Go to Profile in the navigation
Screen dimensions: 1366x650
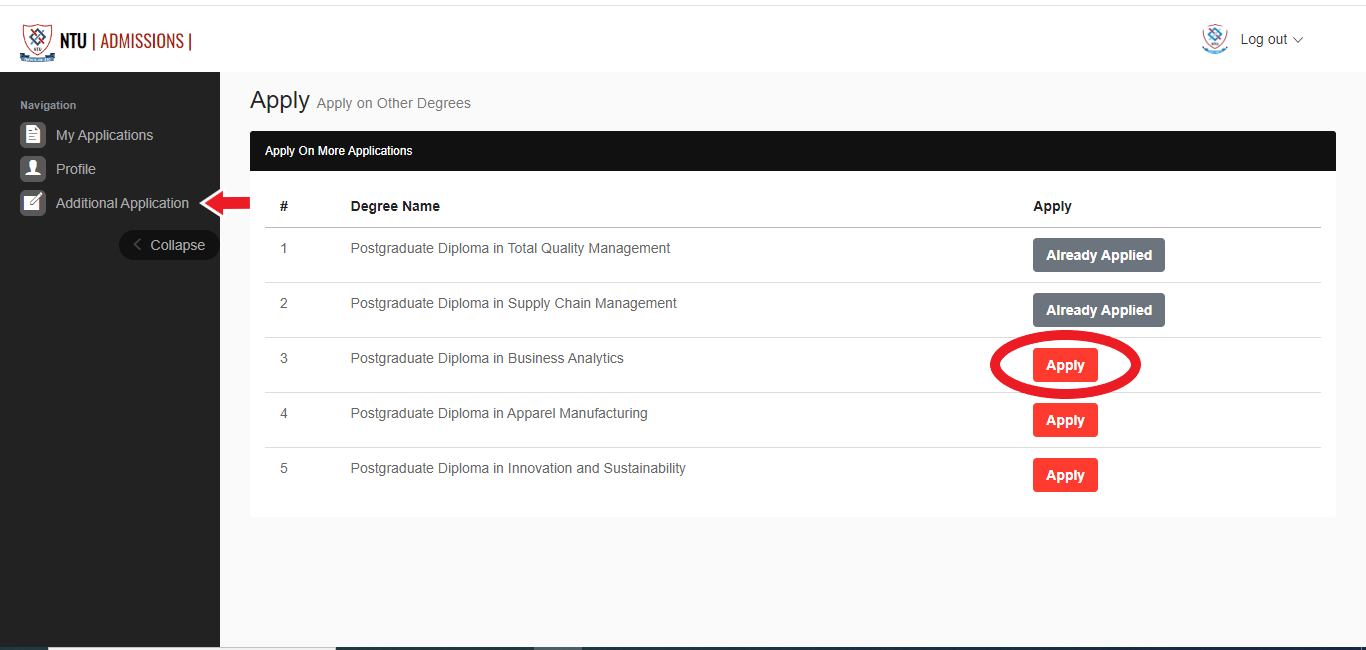(76, 169)
